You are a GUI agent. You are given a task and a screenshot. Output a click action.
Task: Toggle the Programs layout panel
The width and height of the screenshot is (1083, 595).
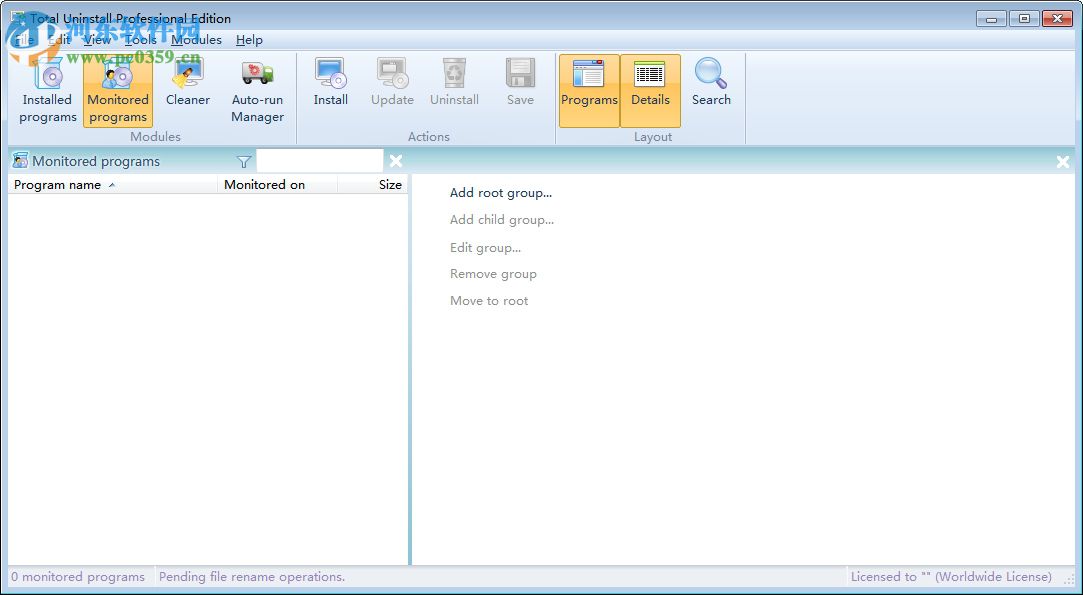pos(589,90)
